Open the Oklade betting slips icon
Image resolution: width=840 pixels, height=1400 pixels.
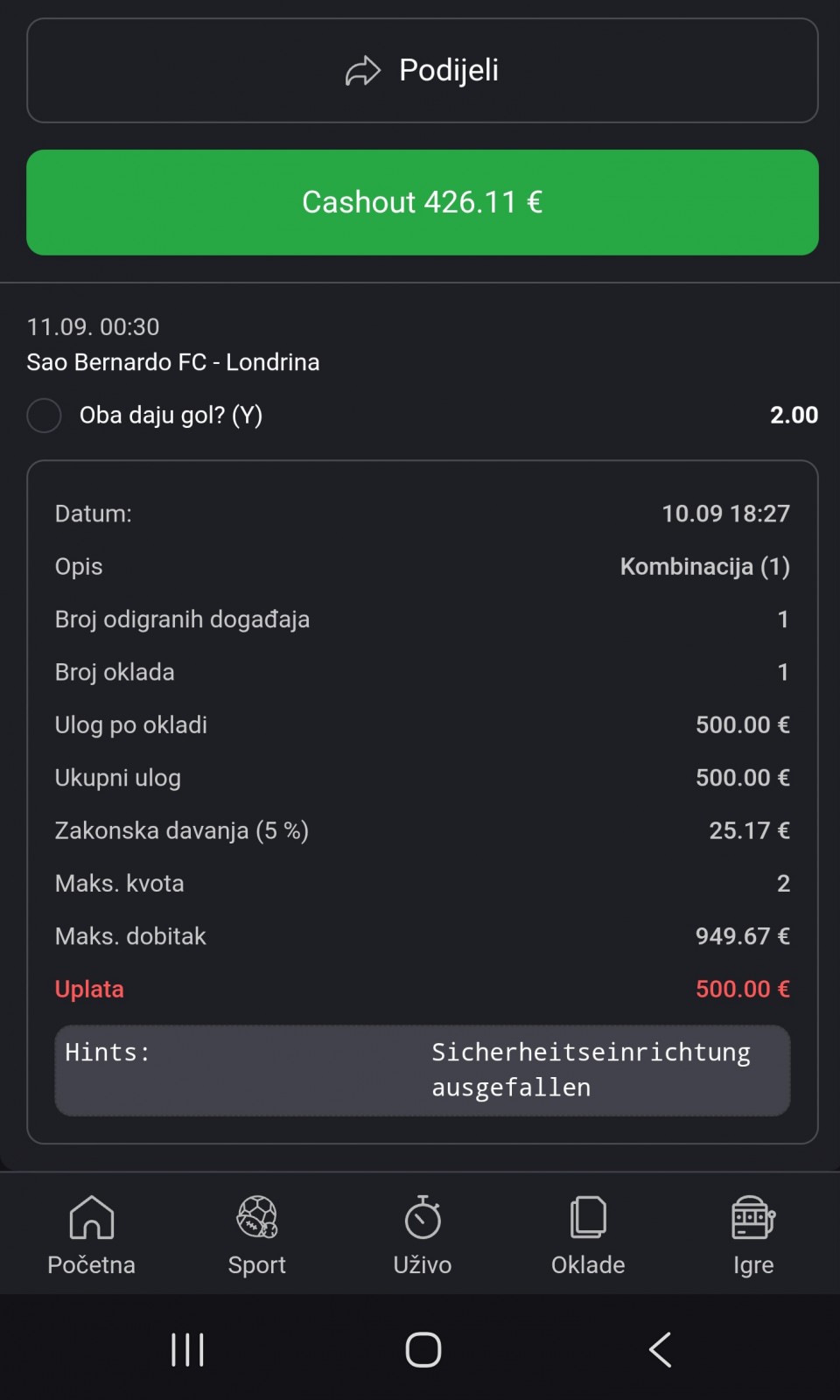click(588, 1217)
